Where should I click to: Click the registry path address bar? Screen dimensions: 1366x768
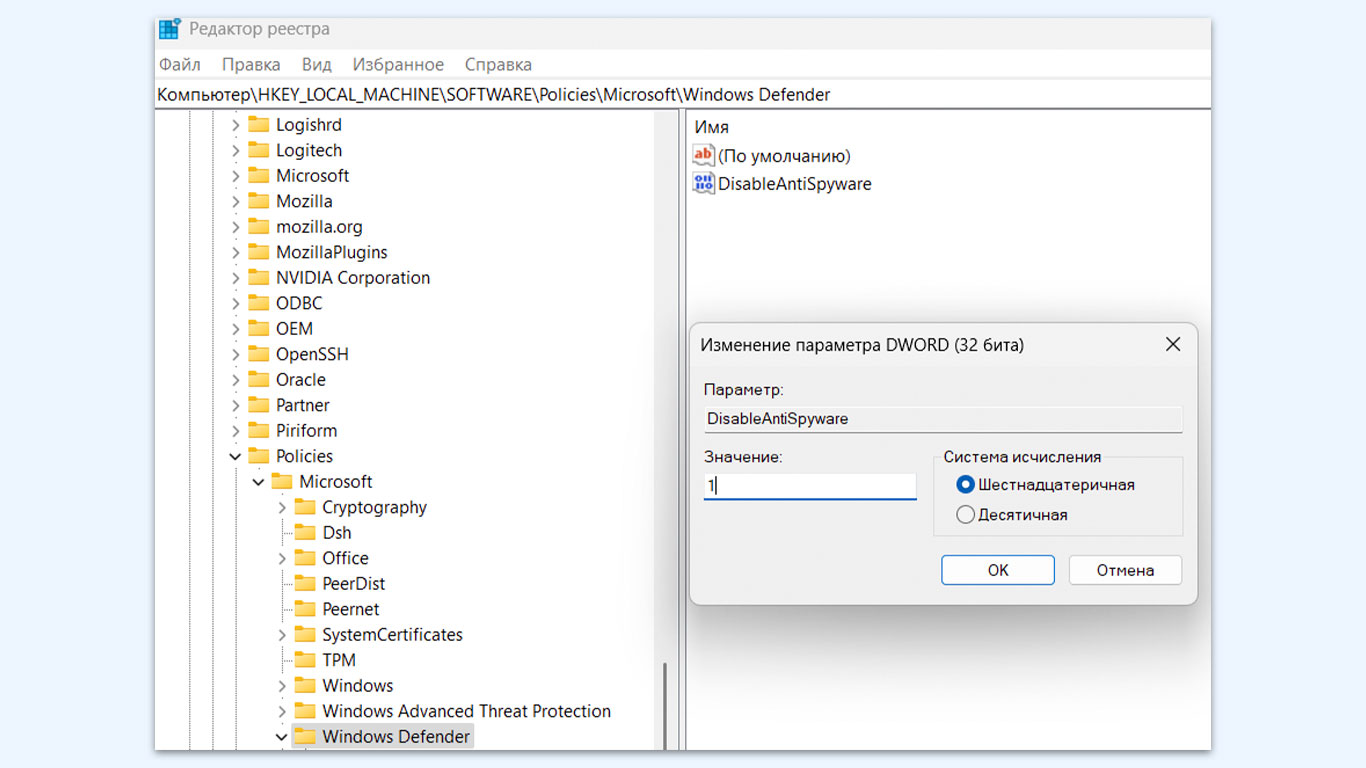pyautogui.click(x=683, y=95)
